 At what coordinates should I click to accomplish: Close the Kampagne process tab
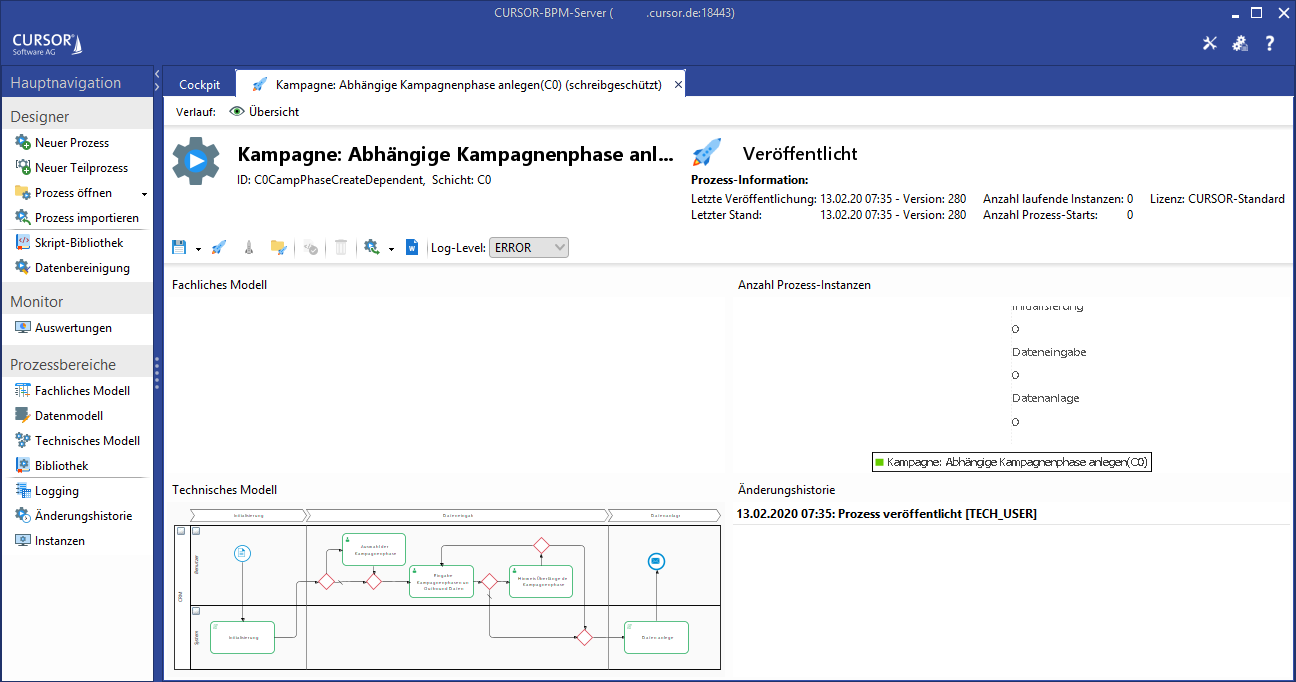tap(678, 85)
